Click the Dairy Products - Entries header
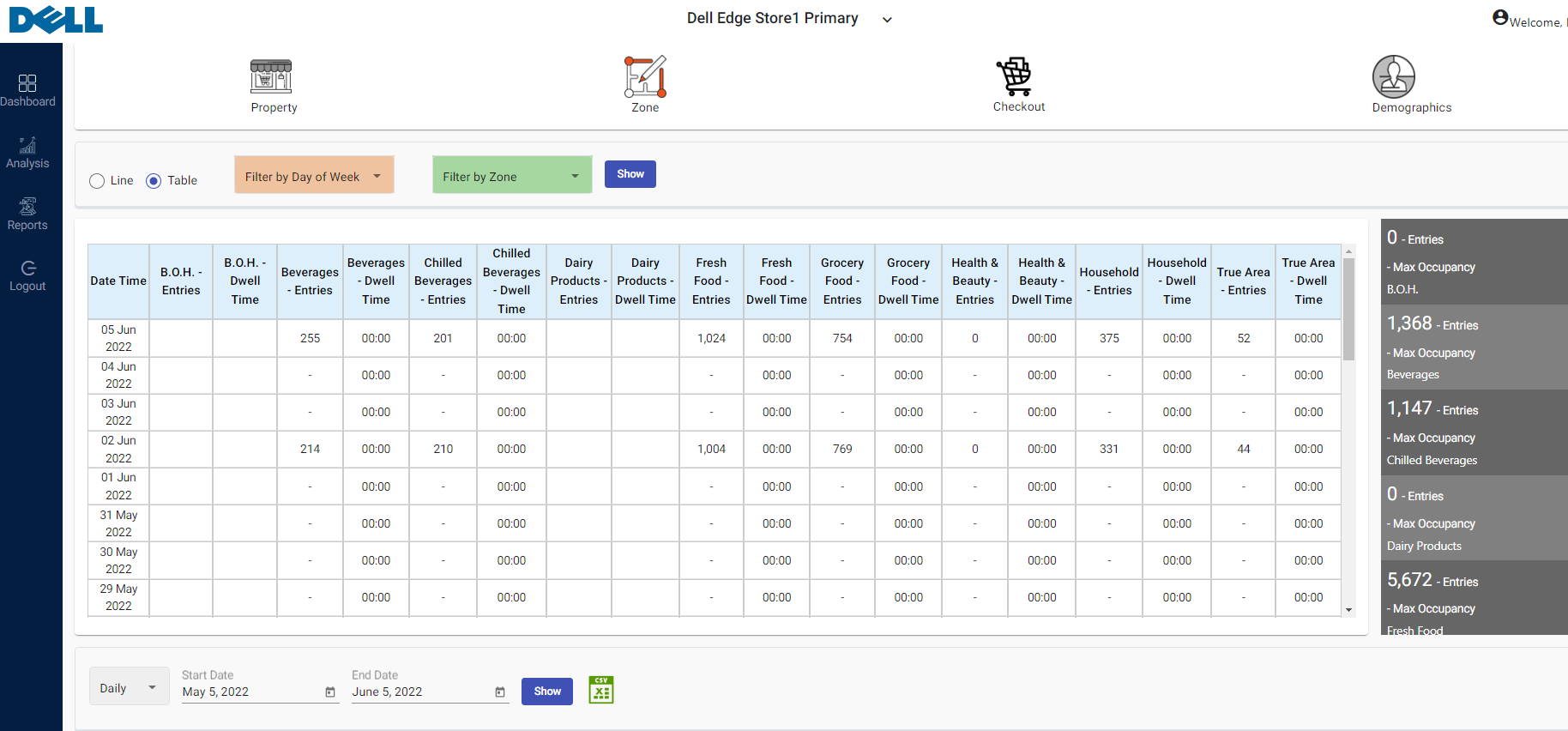This screenshot has width=1568, height=731. [579, 281]
